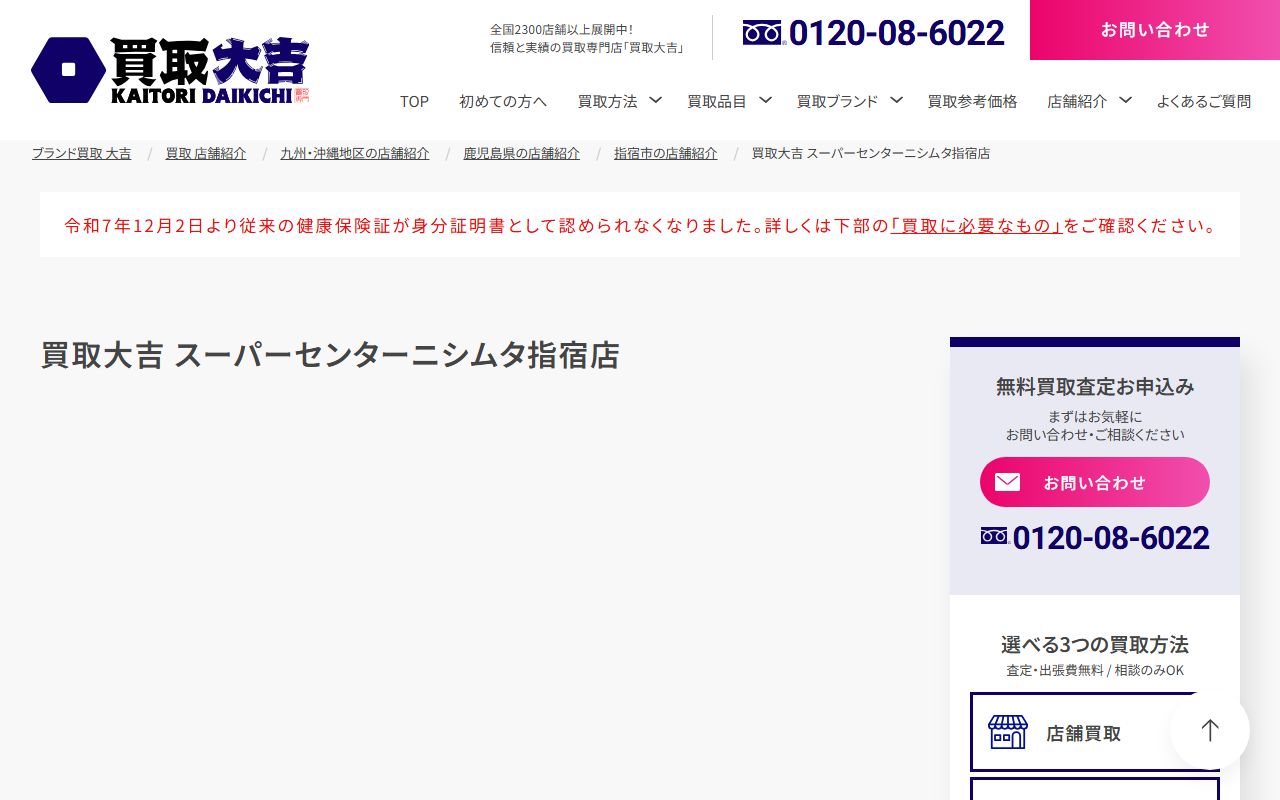Image resolution: width=1280 pixels, height=800 pixels.
Task: Open the ブランド買取 大吉 breadcrumb link
Action: 81,153
